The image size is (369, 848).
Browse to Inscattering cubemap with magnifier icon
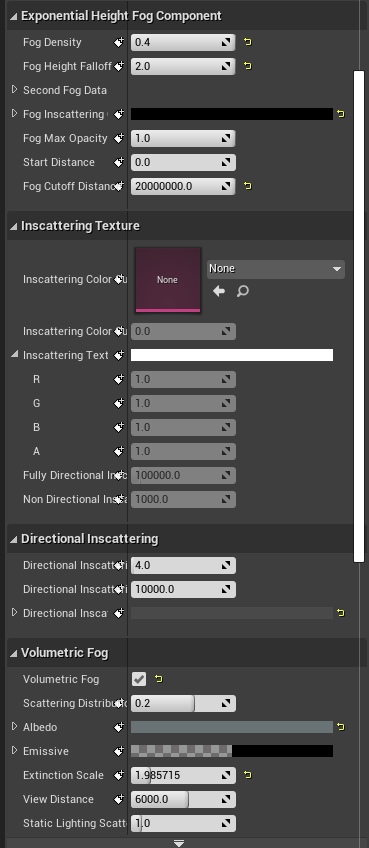point(243,292)
